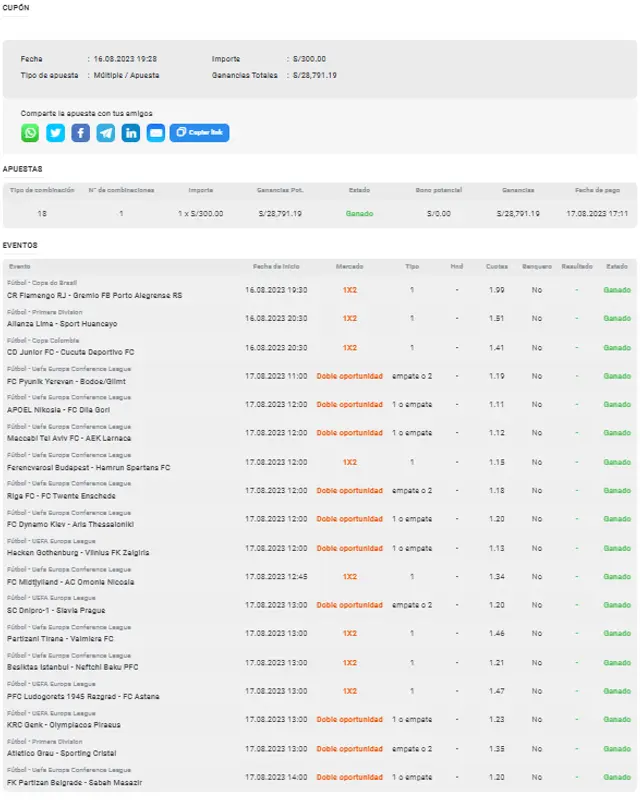The image size is (640, 800).
Task: Click odds 1.35 in Atletico Grau row
Action: pyautogui.click(x=497, y=748)
